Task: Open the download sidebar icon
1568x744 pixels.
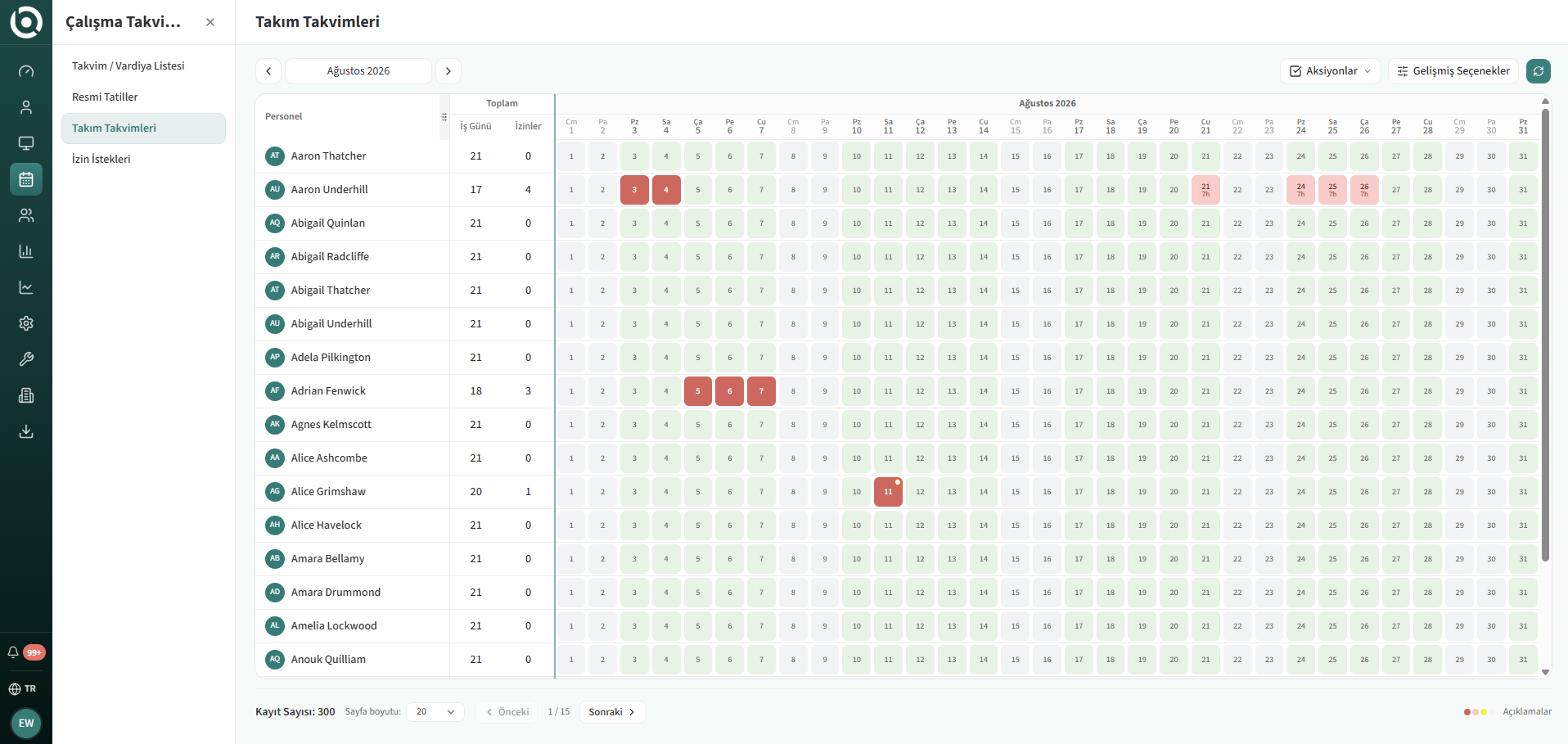Action: [x=26, y=431]
